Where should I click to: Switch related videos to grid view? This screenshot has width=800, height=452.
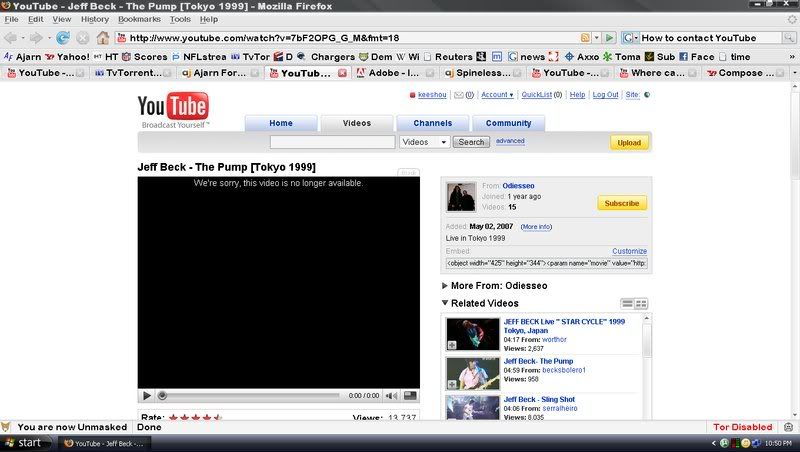[641, 304]
